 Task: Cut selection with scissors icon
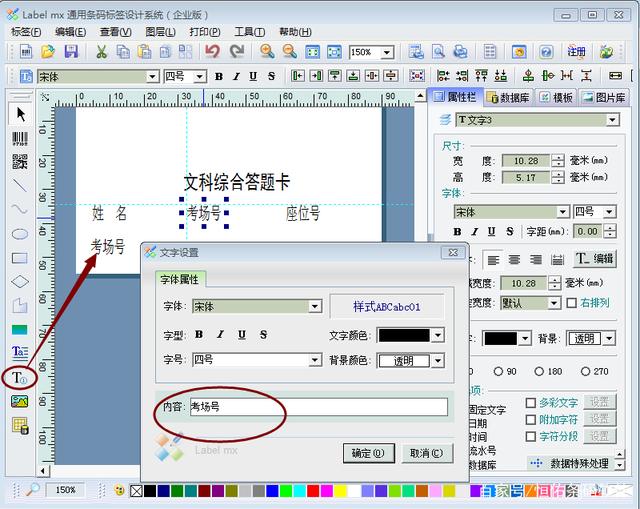101,51
